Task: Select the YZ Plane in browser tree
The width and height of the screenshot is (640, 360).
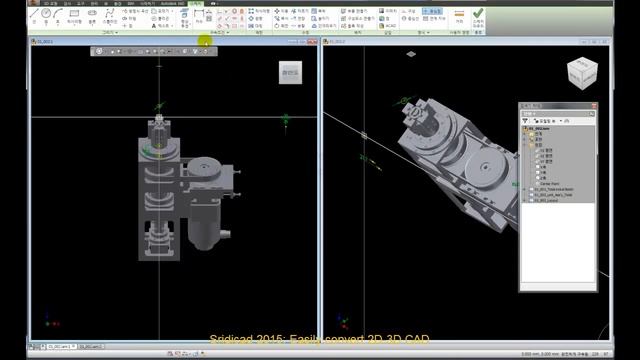Action: [x=543, y=151]
